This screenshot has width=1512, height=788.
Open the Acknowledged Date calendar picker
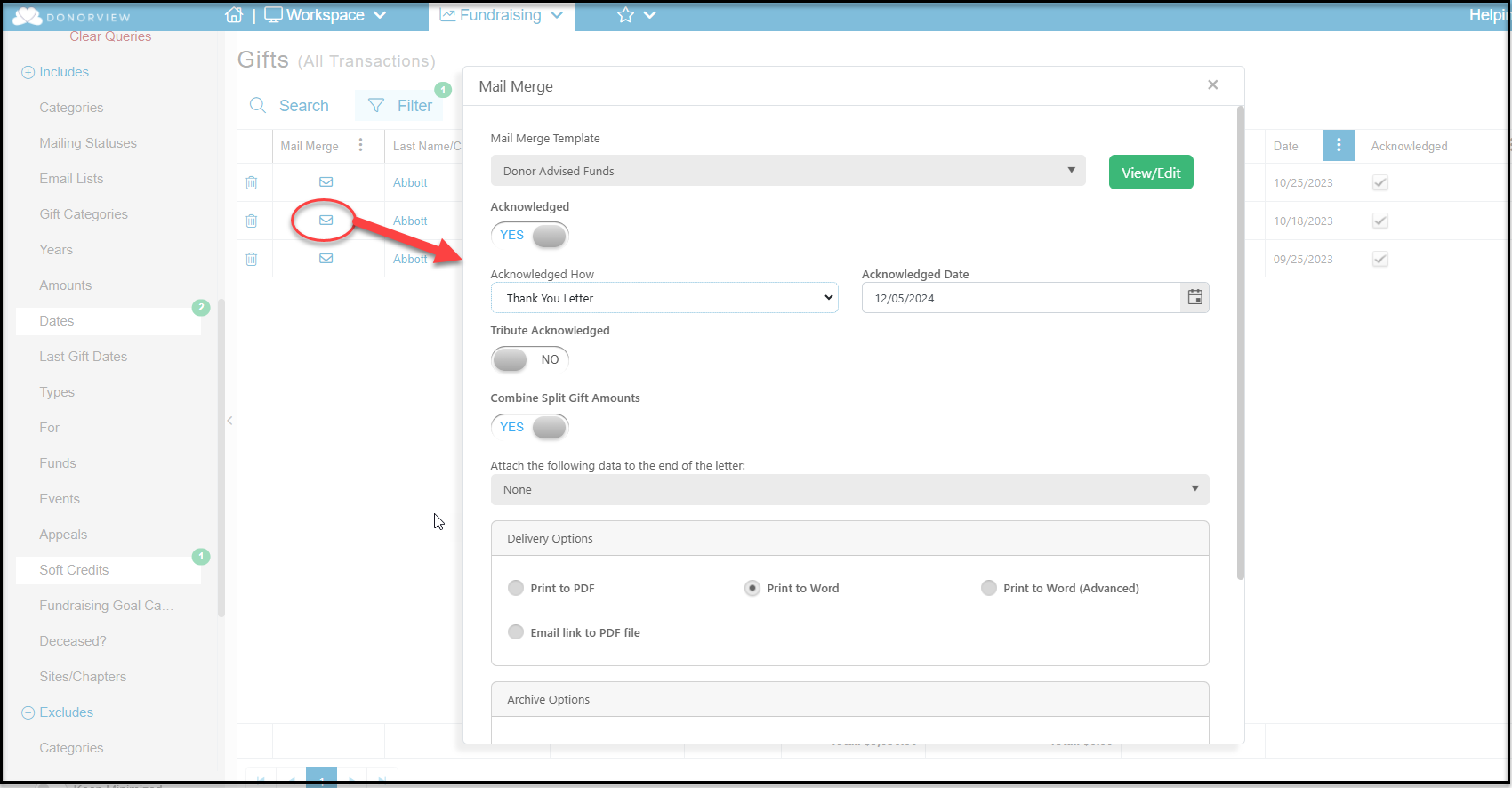(1195, 297)
